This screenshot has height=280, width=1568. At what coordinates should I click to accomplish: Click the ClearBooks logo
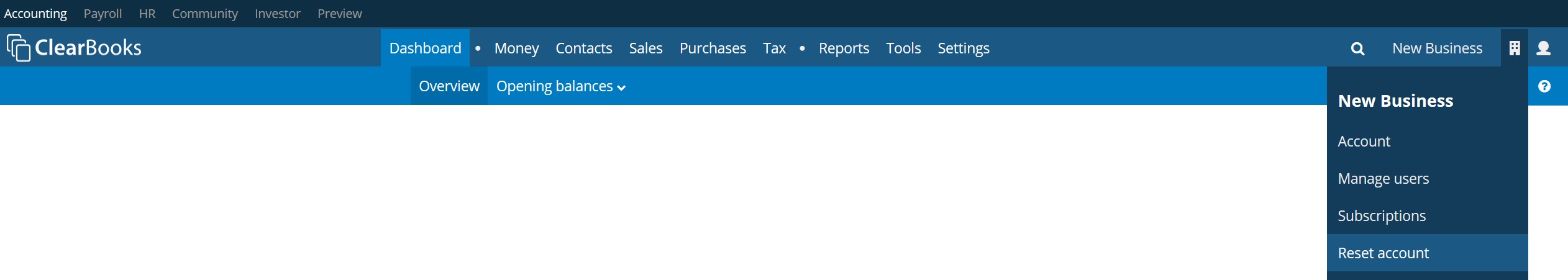pos(74,48)
